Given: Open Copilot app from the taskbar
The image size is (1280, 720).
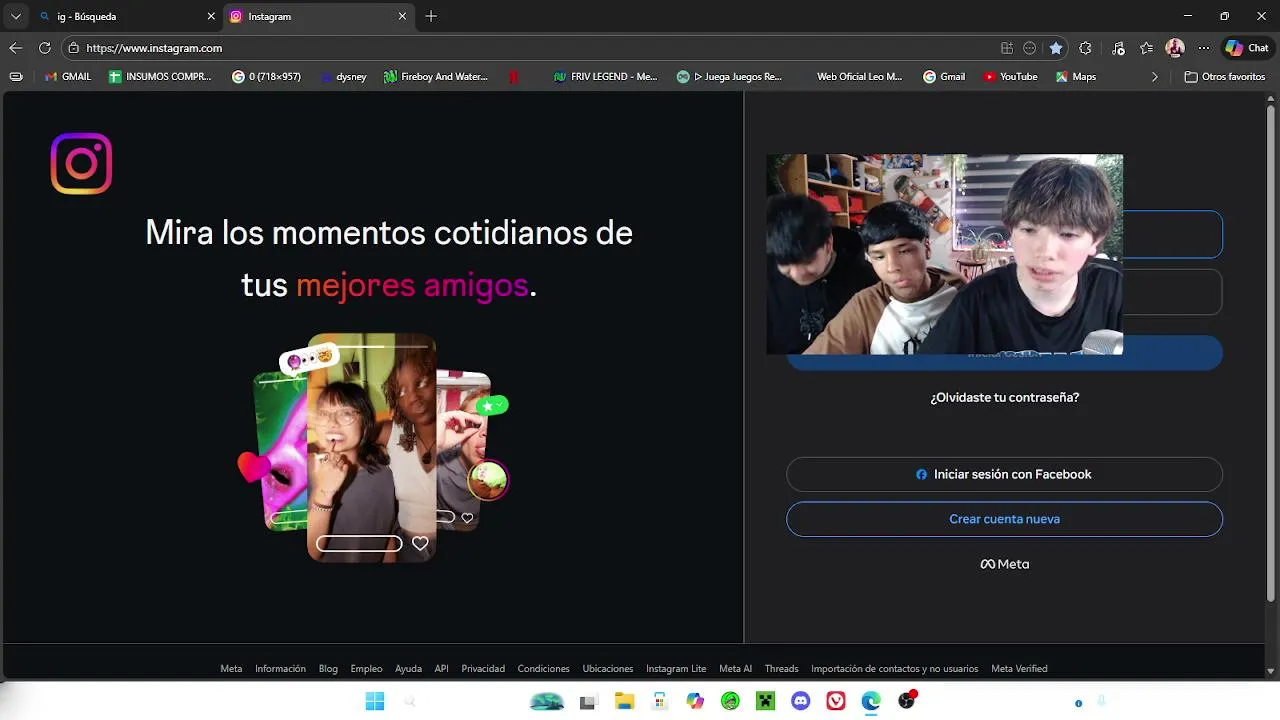Looking at the screenshot, I should click(x=695, y=702).
